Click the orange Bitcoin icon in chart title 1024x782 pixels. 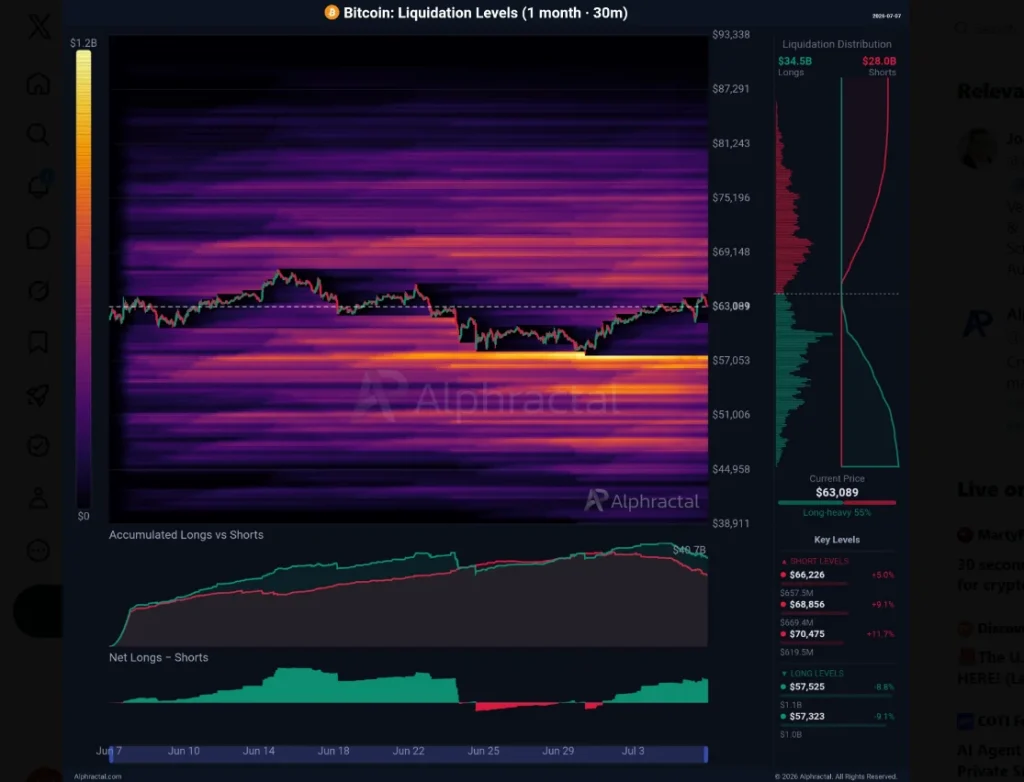point(332,12)
